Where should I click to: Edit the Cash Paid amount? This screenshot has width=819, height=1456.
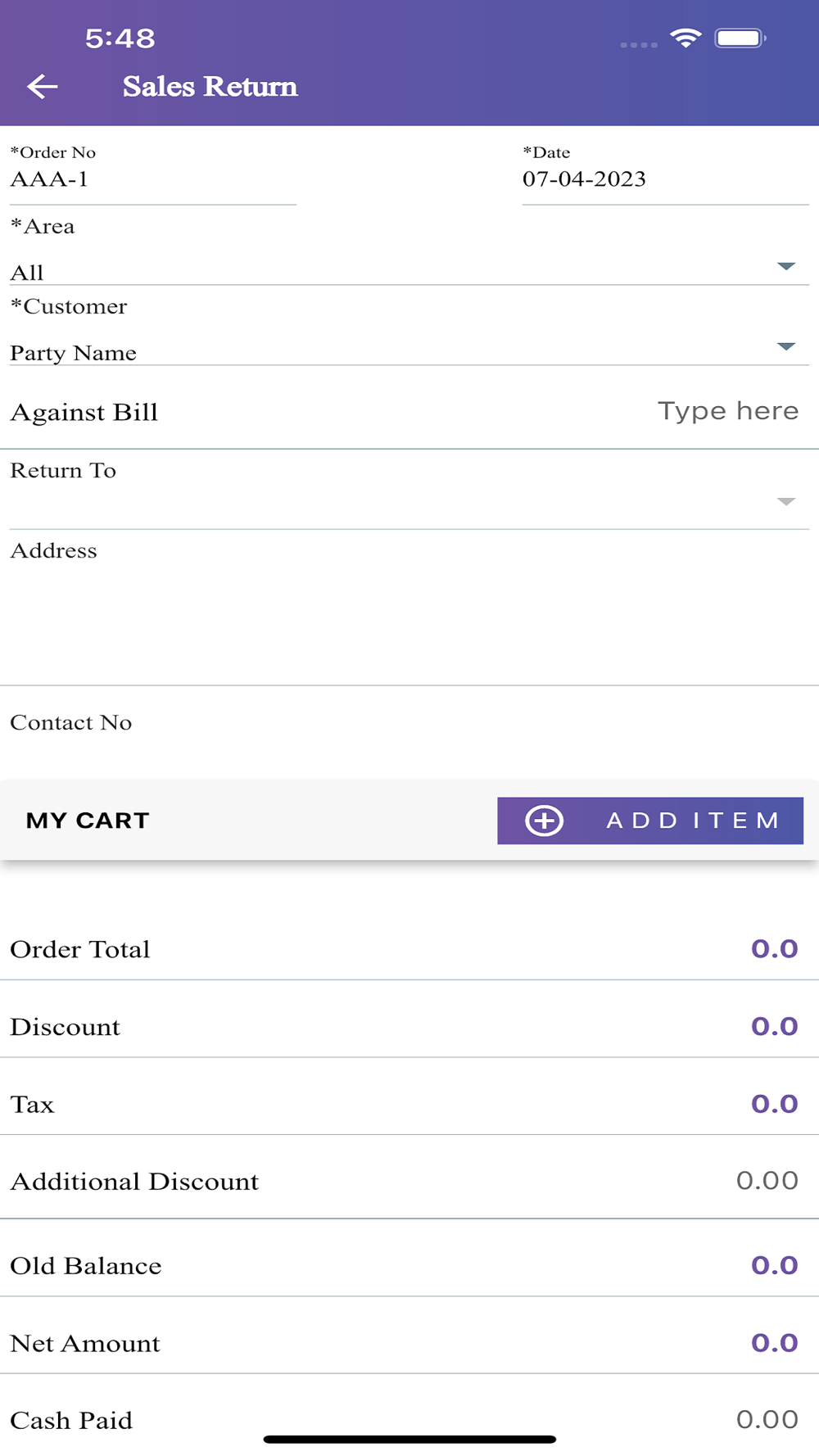[767, 1419]
